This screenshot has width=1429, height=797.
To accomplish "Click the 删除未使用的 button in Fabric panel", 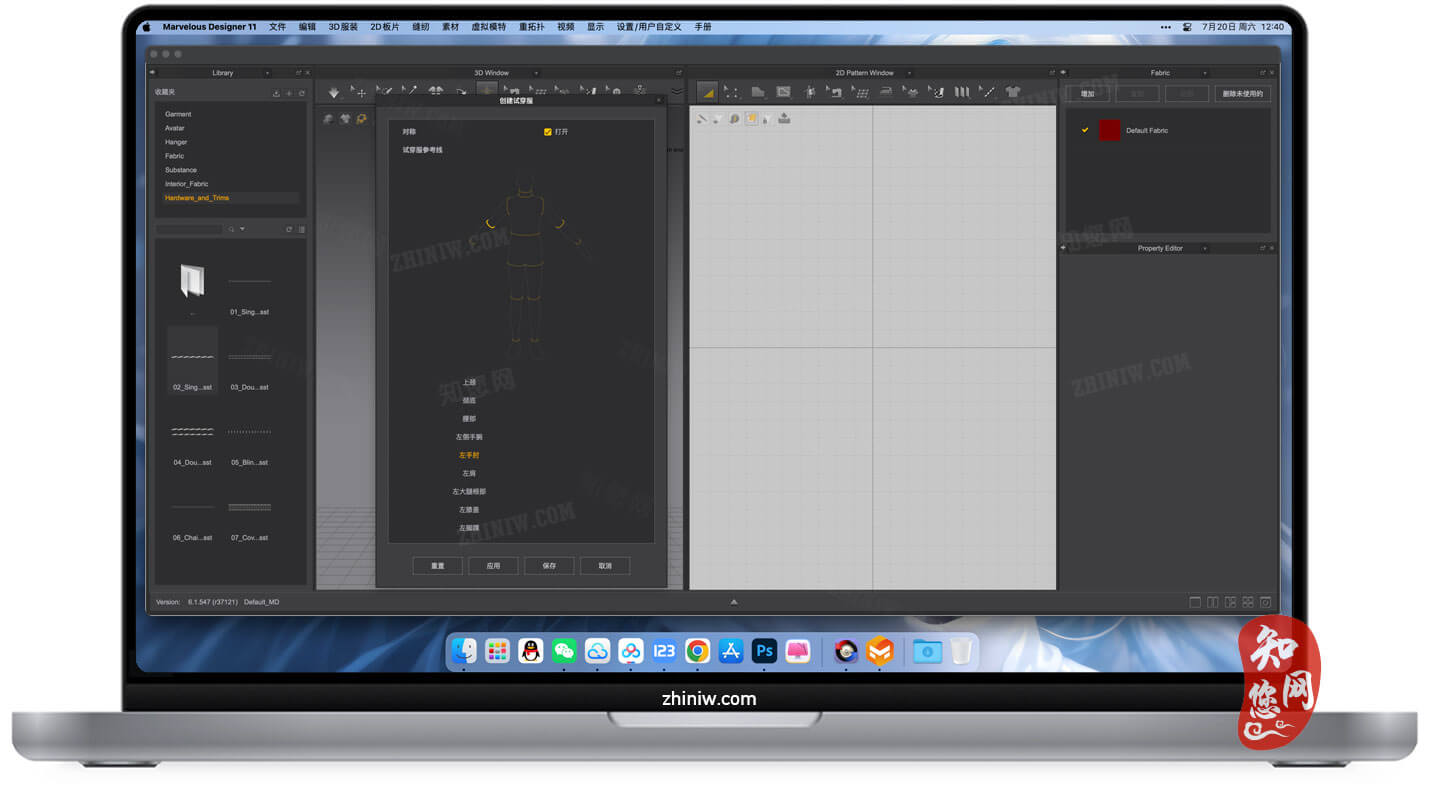I will [x=1243, y=93].
